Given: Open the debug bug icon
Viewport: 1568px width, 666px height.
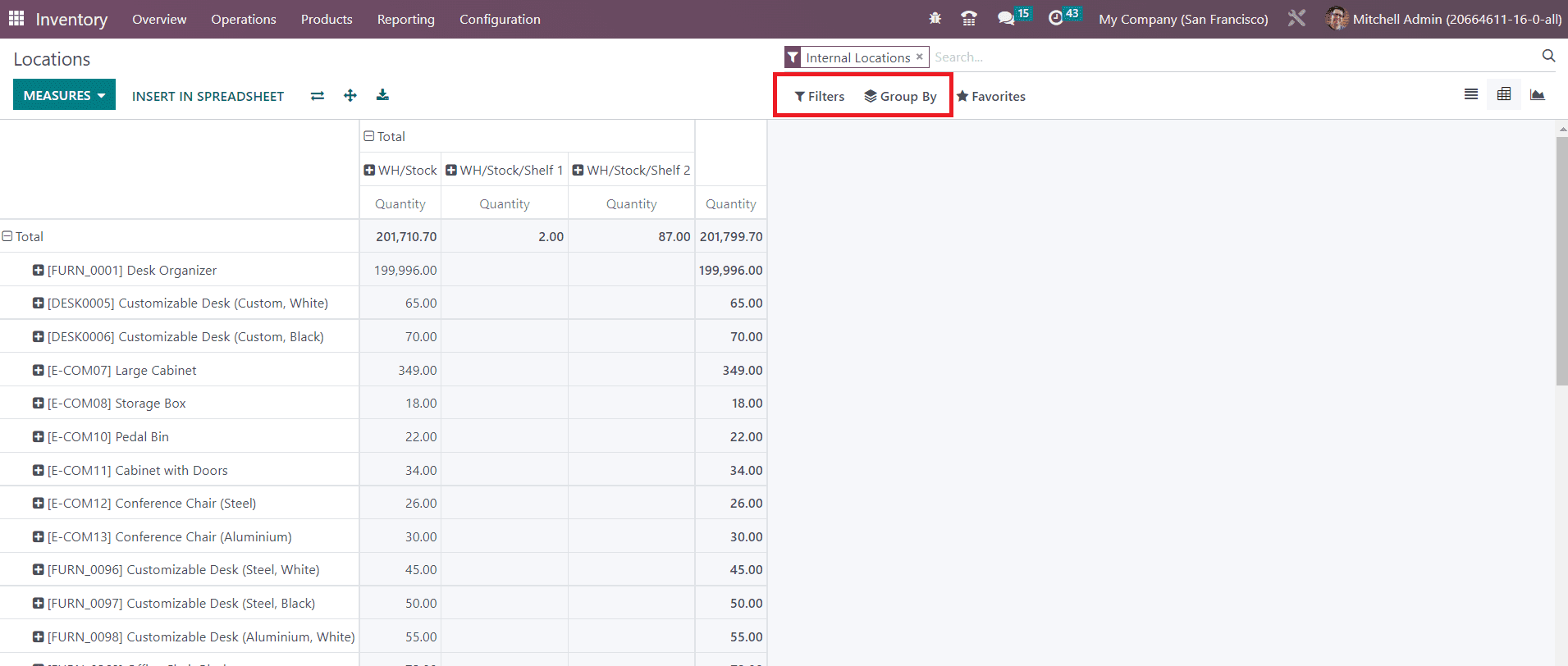Looking at the screenshot, I should pyautogui.click(x=935, y=18).
